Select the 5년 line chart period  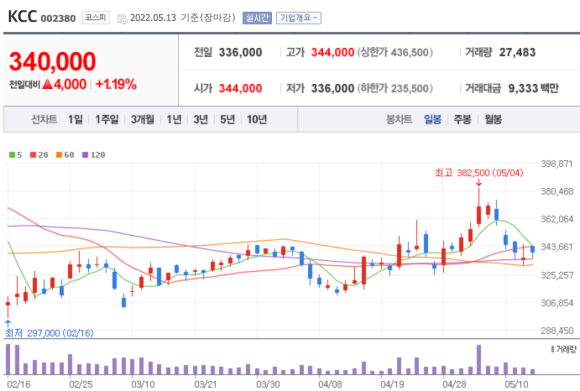click(227, 119)
